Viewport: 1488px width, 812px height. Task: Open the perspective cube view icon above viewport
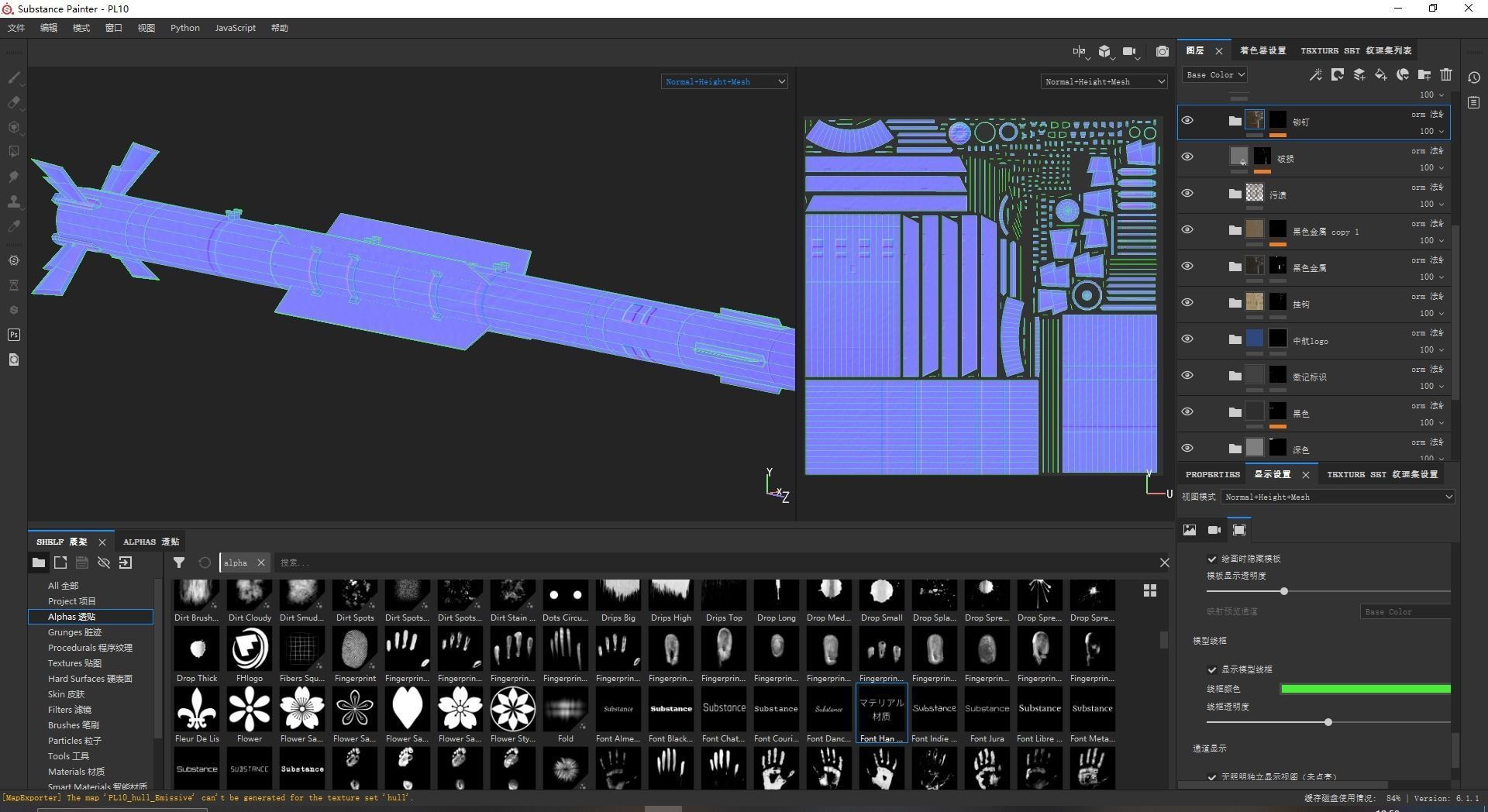pyautogui.click(x=1105, y=51)
